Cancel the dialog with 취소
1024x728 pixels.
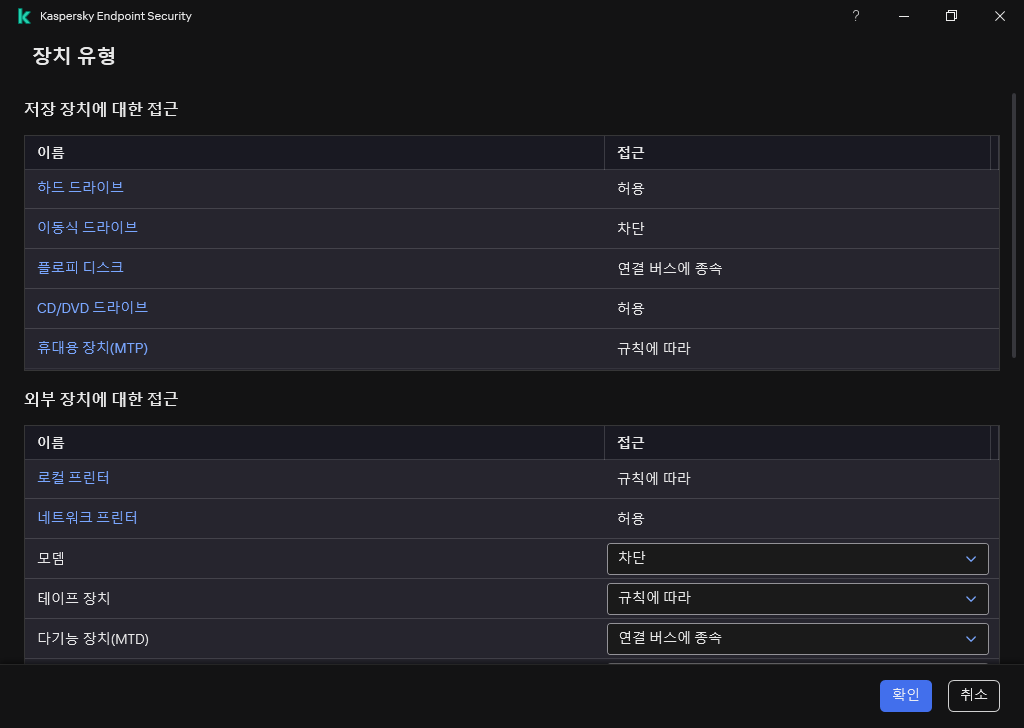(972, 695)
